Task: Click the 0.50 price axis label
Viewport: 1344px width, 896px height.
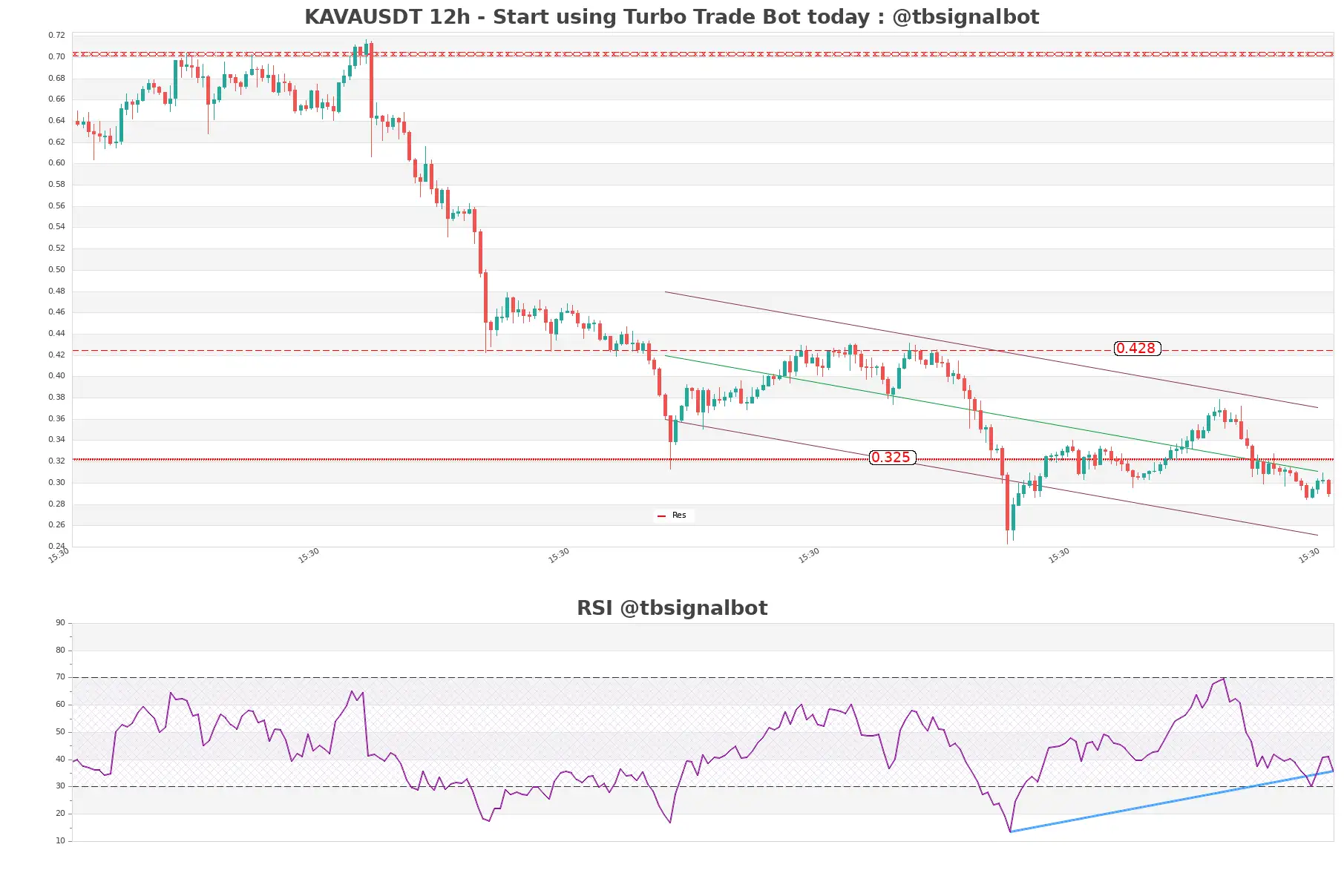Action: 56,269
